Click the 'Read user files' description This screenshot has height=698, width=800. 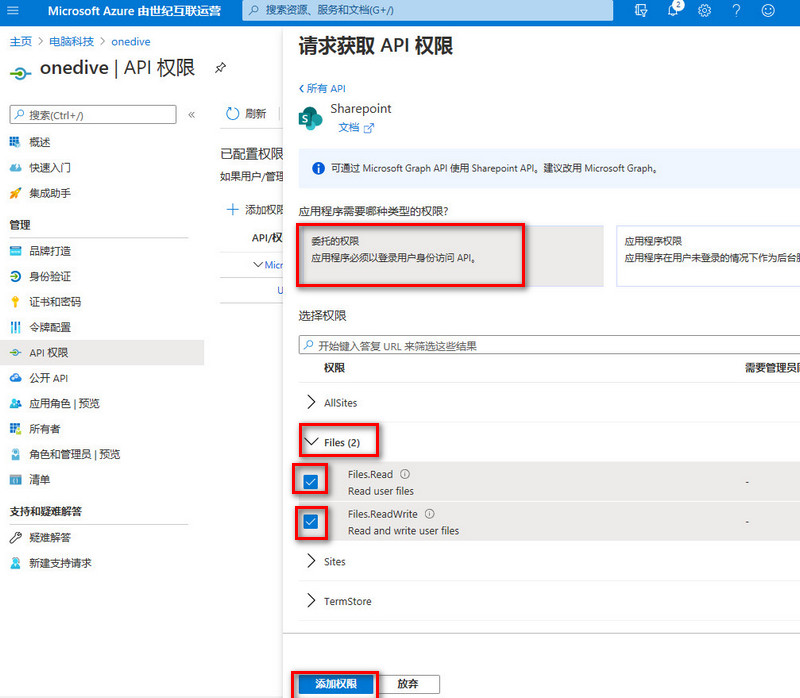click(381, 491)
